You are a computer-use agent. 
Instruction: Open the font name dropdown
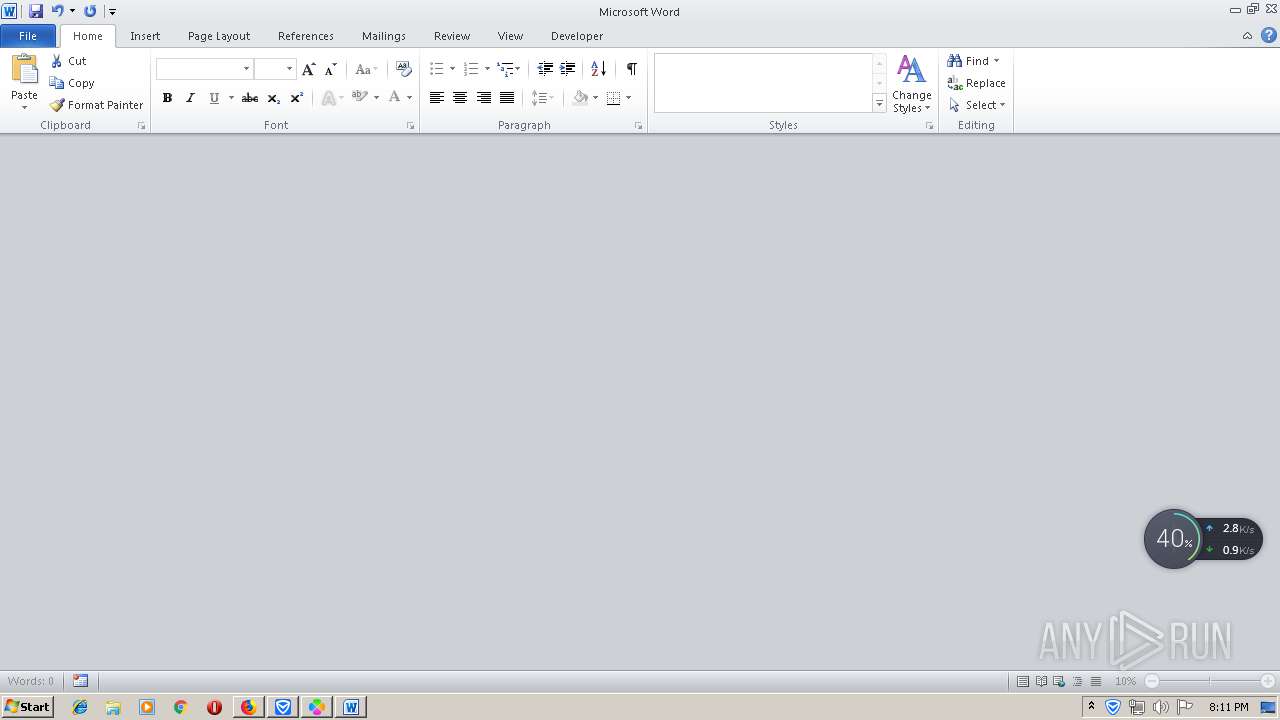(x=246, y=69)
